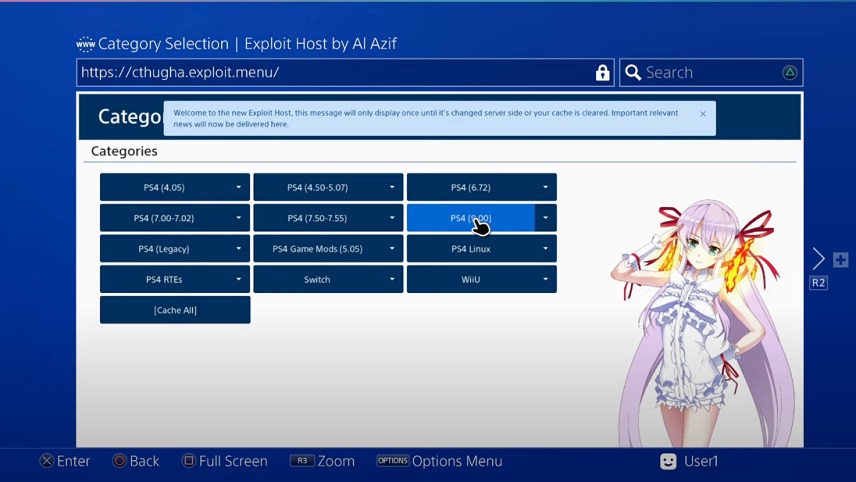The height and width of the screenshot is (482, 856).
Task: Click the Full Screen label
Action: pyautogui.click(x=233, y=461)
